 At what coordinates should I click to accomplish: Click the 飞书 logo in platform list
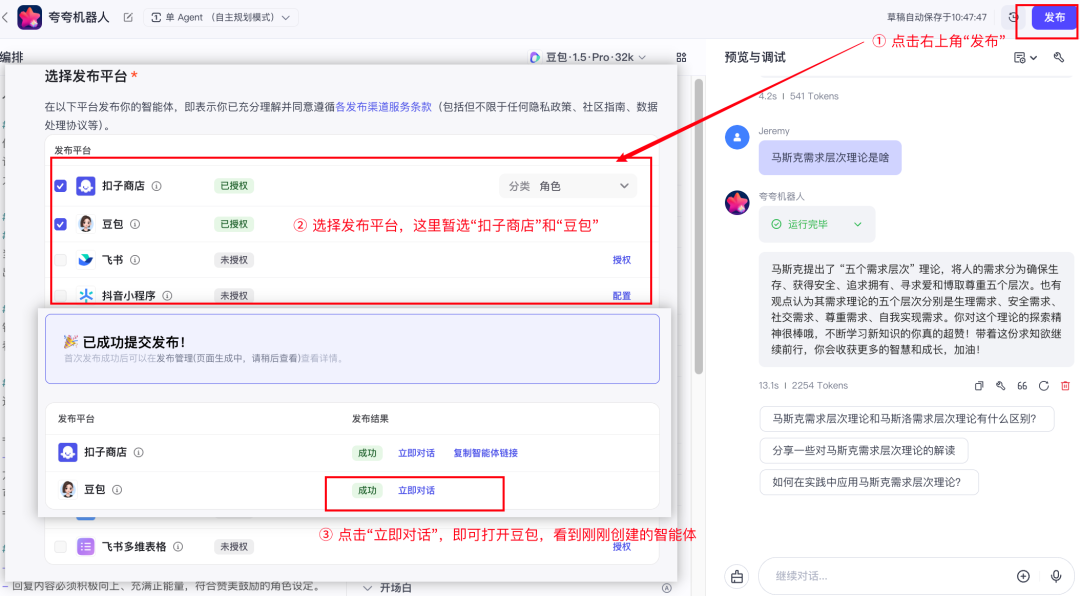click(x=85, y=260)
